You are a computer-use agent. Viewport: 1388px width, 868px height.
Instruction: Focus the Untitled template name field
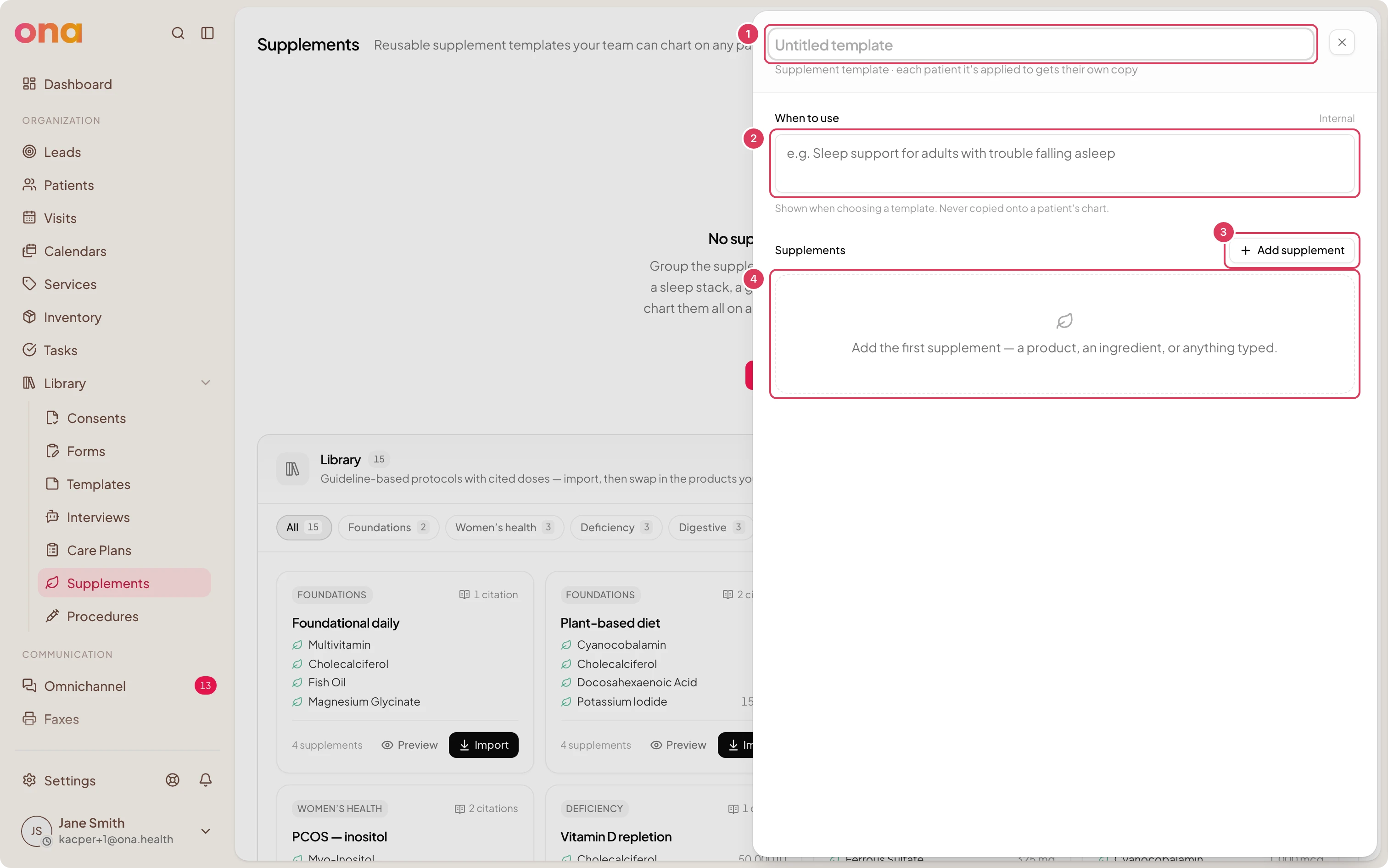[x=1041, y=45]
